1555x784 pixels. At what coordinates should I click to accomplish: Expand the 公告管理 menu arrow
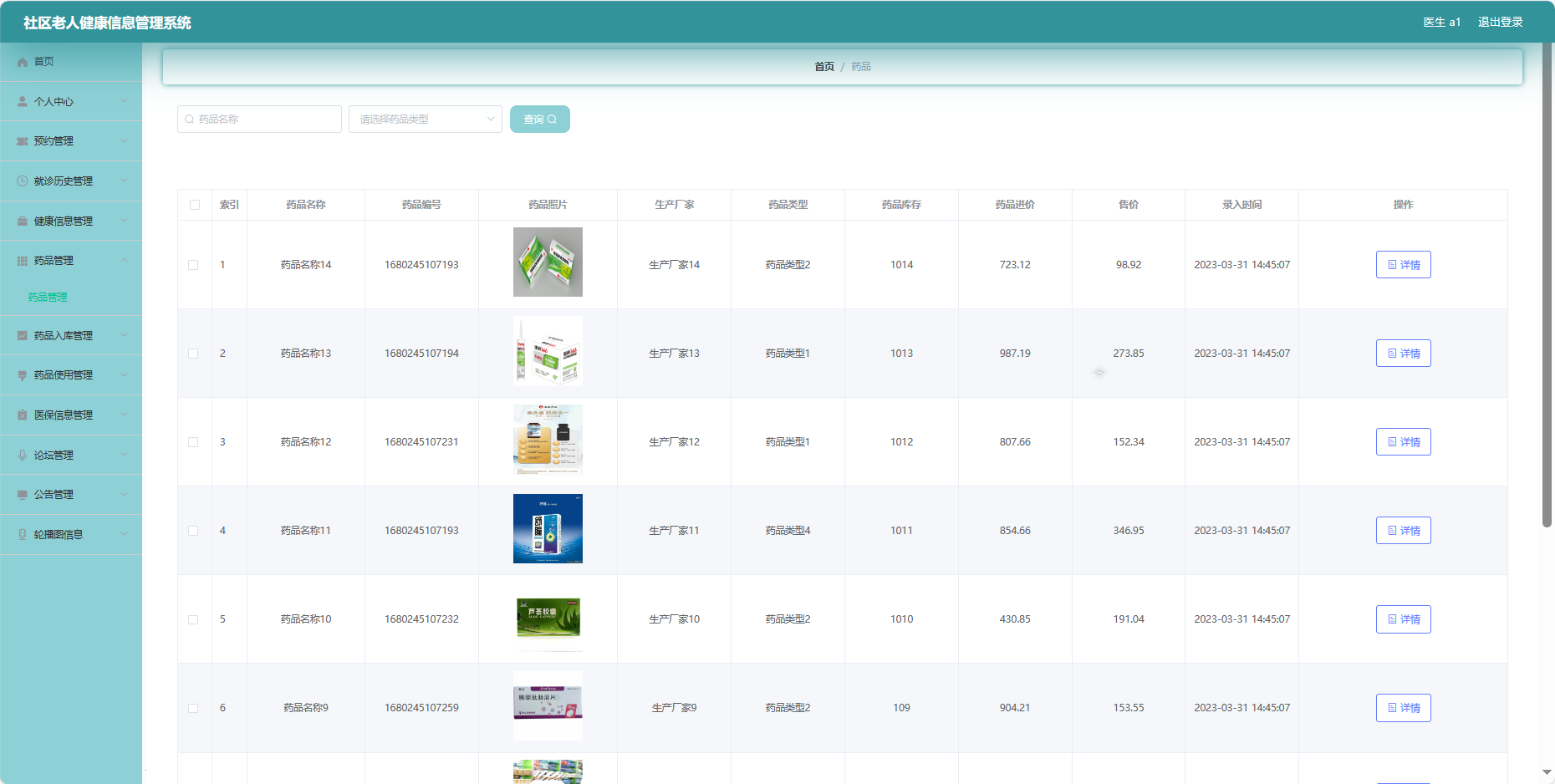click(x=125, y=494)
